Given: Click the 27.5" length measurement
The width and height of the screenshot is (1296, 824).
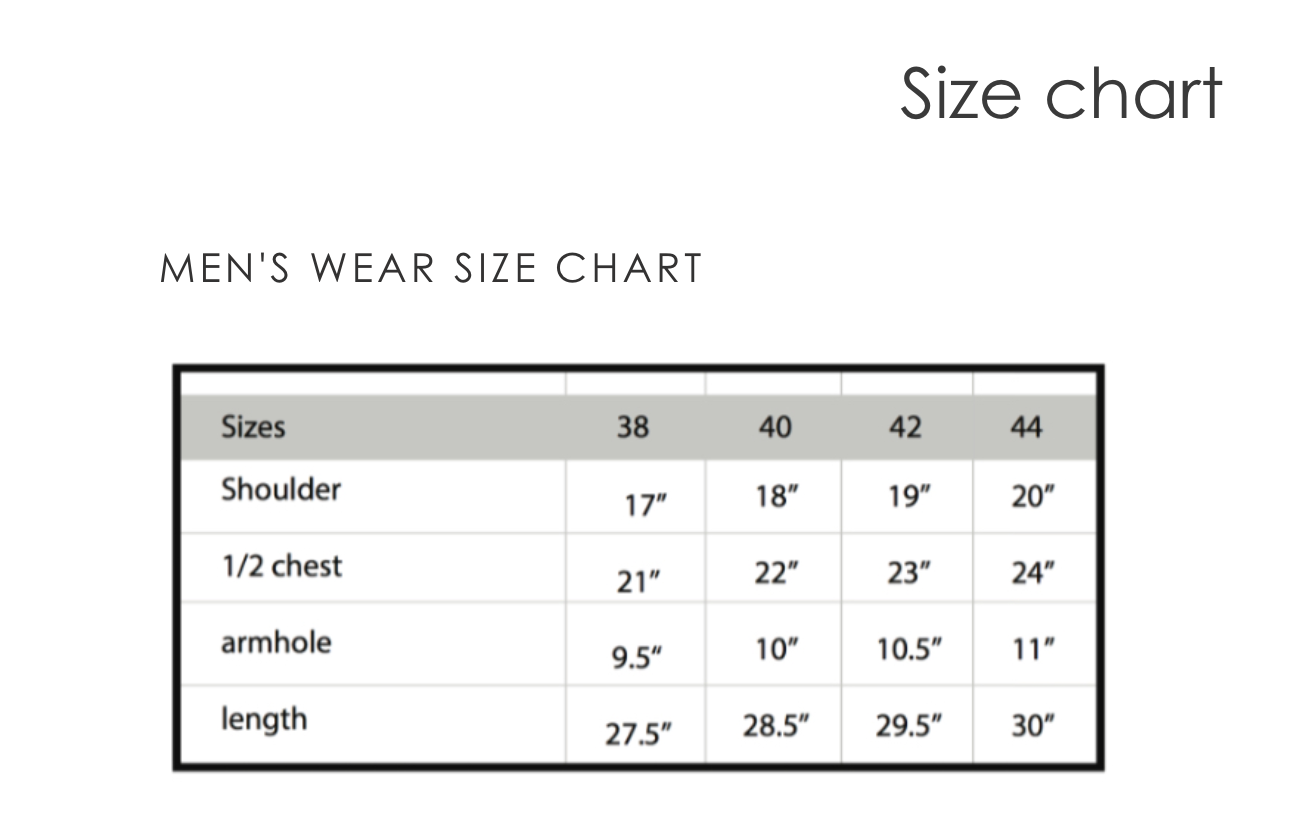Looking at the screenshot, I should pyautogui.click(x=638, y=735).
